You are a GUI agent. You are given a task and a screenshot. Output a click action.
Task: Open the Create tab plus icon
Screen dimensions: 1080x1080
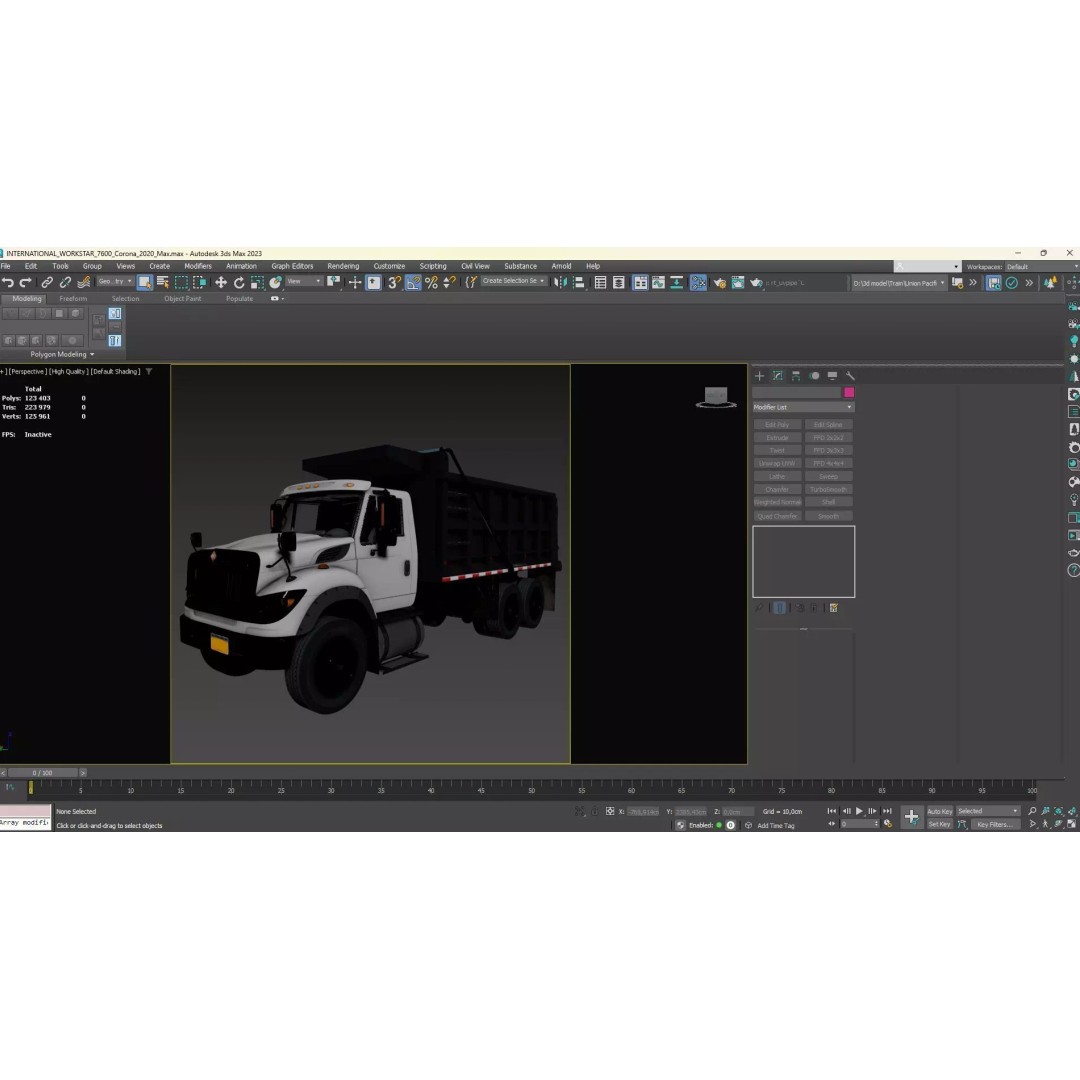coord(759,376)
